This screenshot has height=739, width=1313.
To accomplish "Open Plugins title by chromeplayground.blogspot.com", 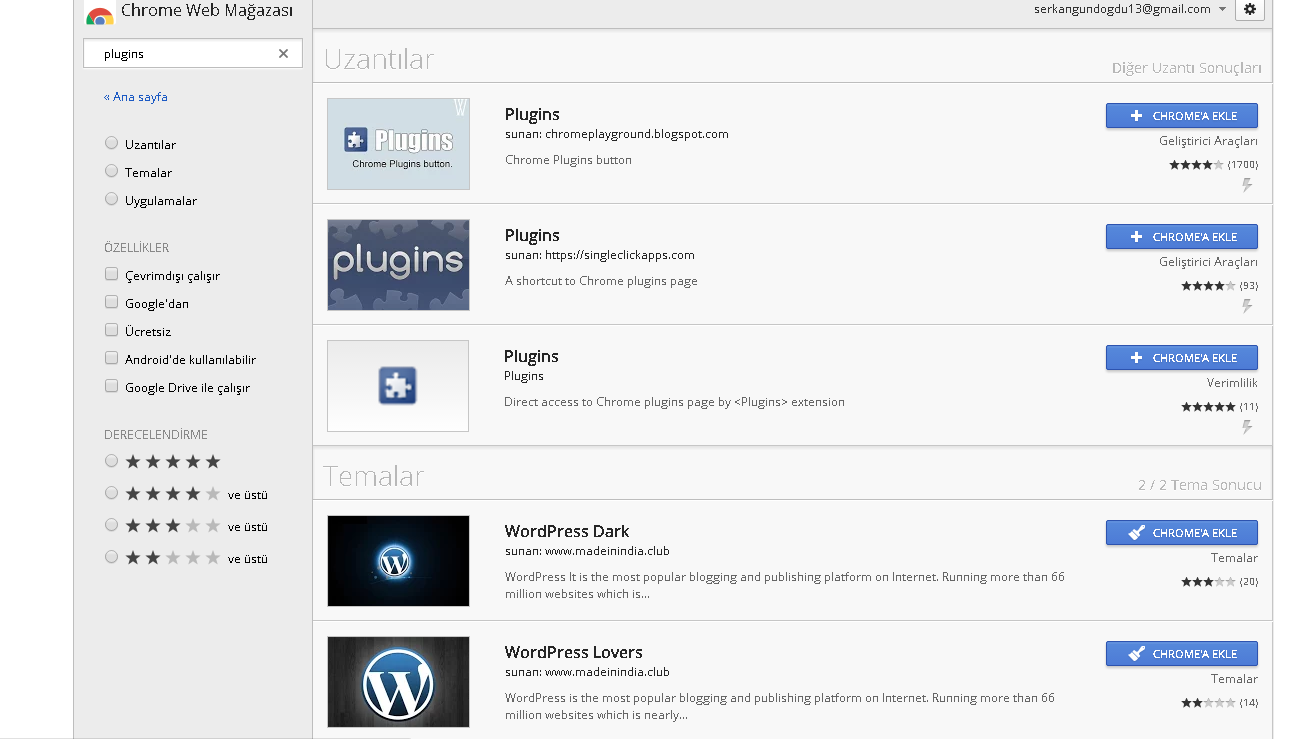I will tap(532, 114).
